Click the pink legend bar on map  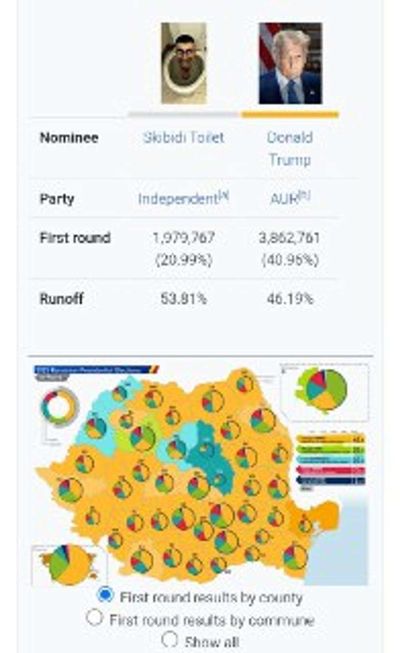point(330,471)
